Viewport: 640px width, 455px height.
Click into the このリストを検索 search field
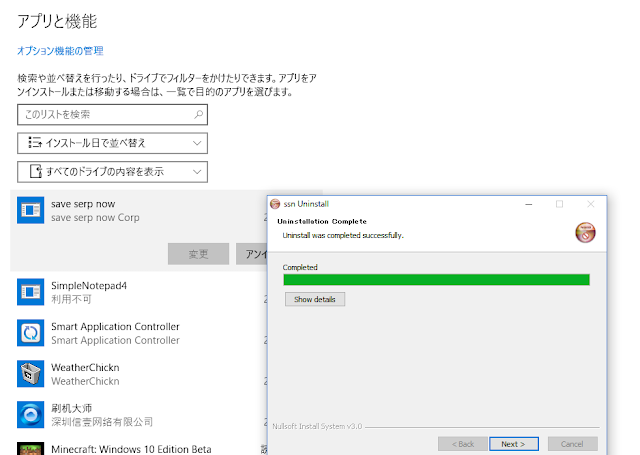pyautogui.click(x=112, y=115)
